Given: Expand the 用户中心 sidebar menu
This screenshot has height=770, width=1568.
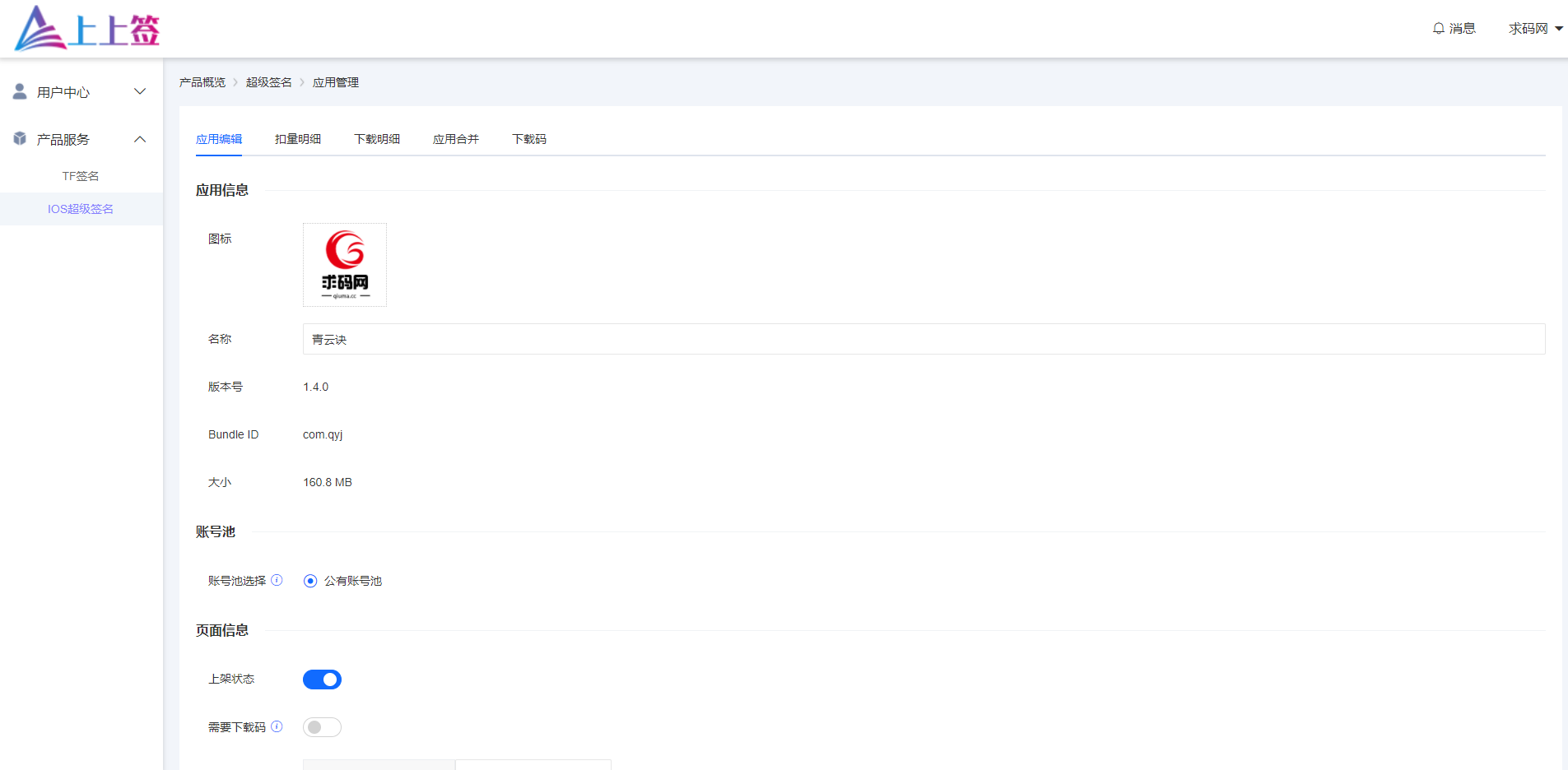Looking at the screenshot, I should [x=80, y=92].
